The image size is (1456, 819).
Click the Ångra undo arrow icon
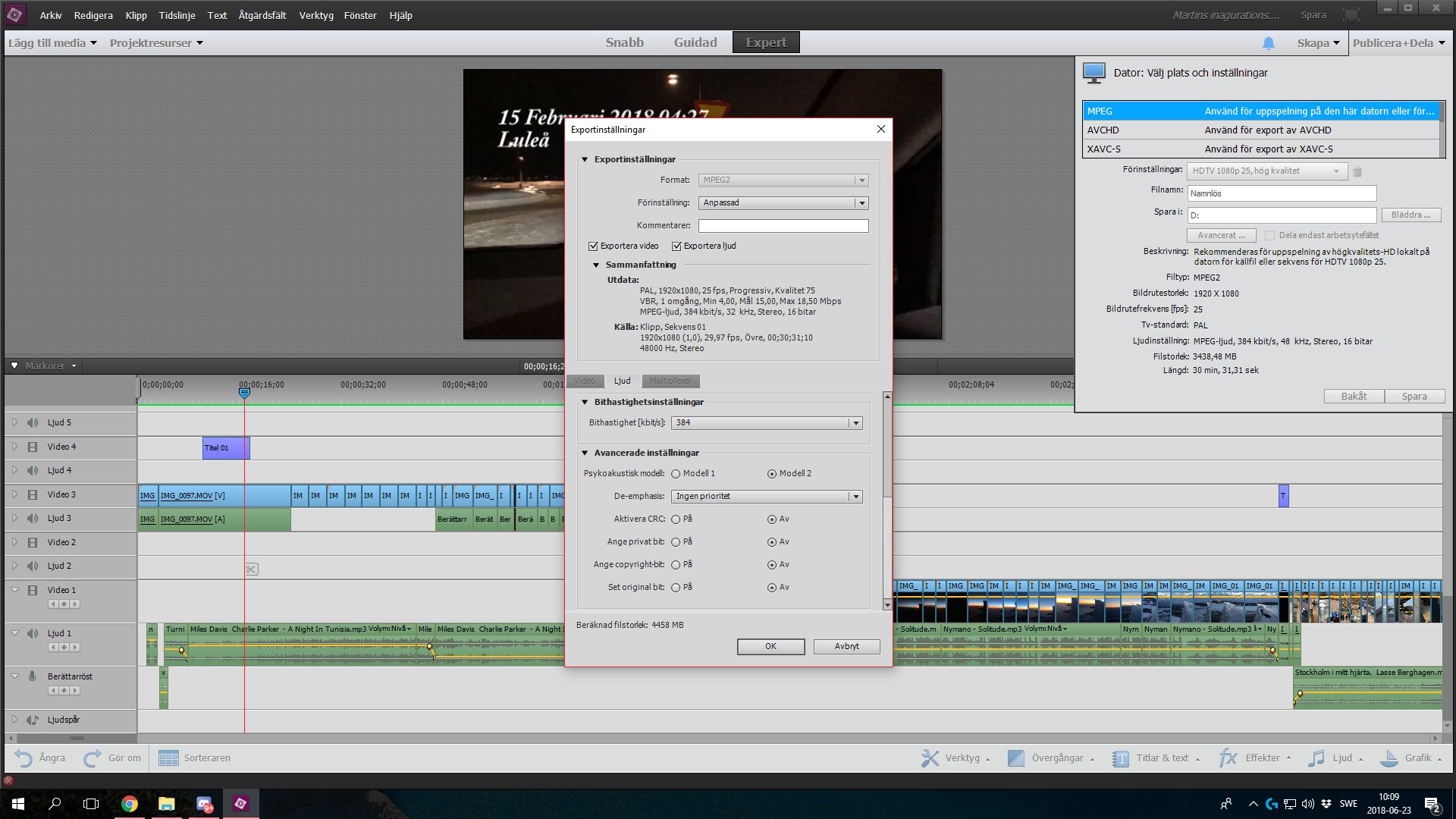pyautogui.click(x=24, y=758)
